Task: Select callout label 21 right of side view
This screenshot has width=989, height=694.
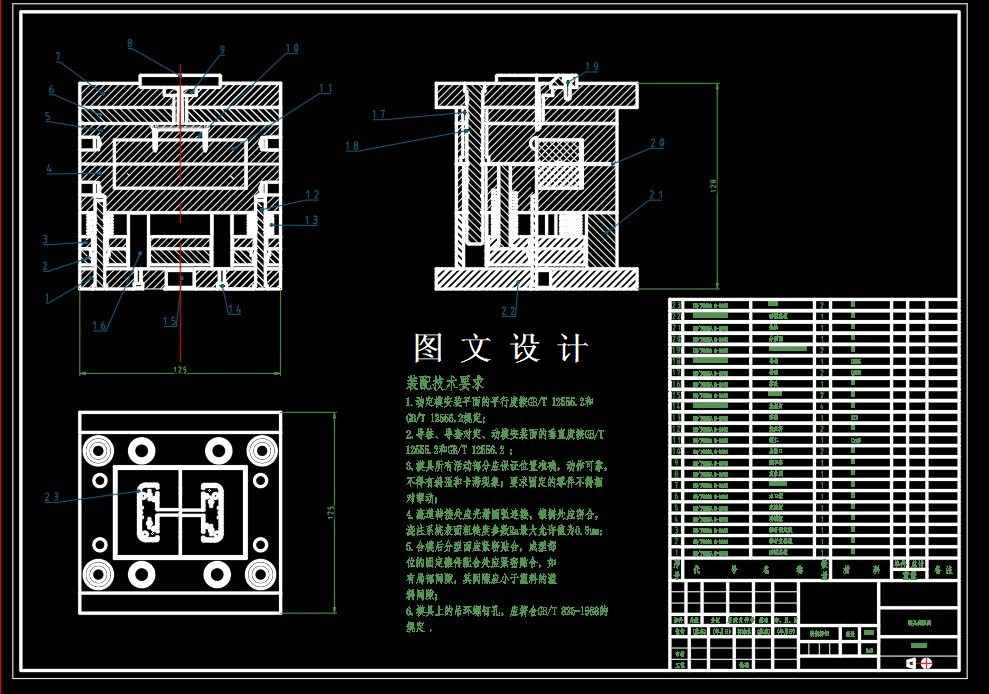Action: tap(656, 195)
